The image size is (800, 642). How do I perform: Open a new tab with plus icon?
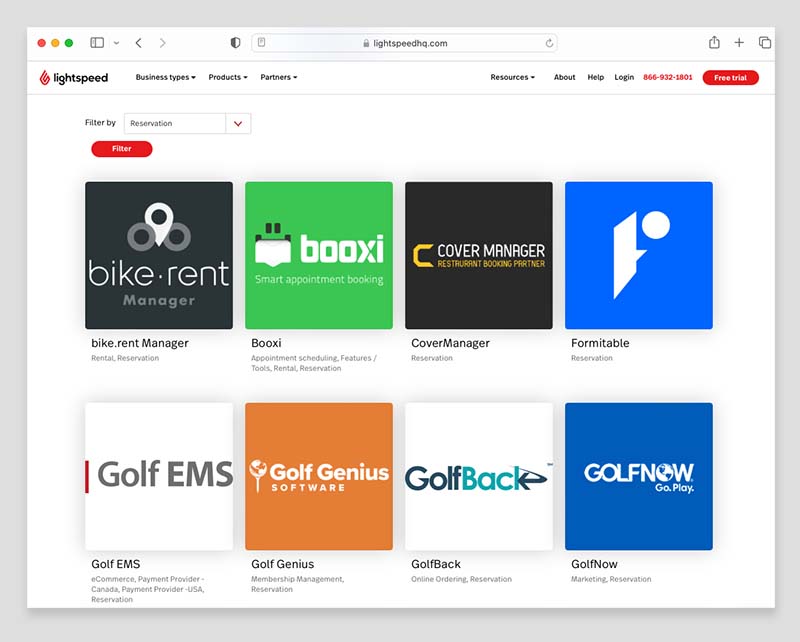pyautogui.click(x=739, y=43)
